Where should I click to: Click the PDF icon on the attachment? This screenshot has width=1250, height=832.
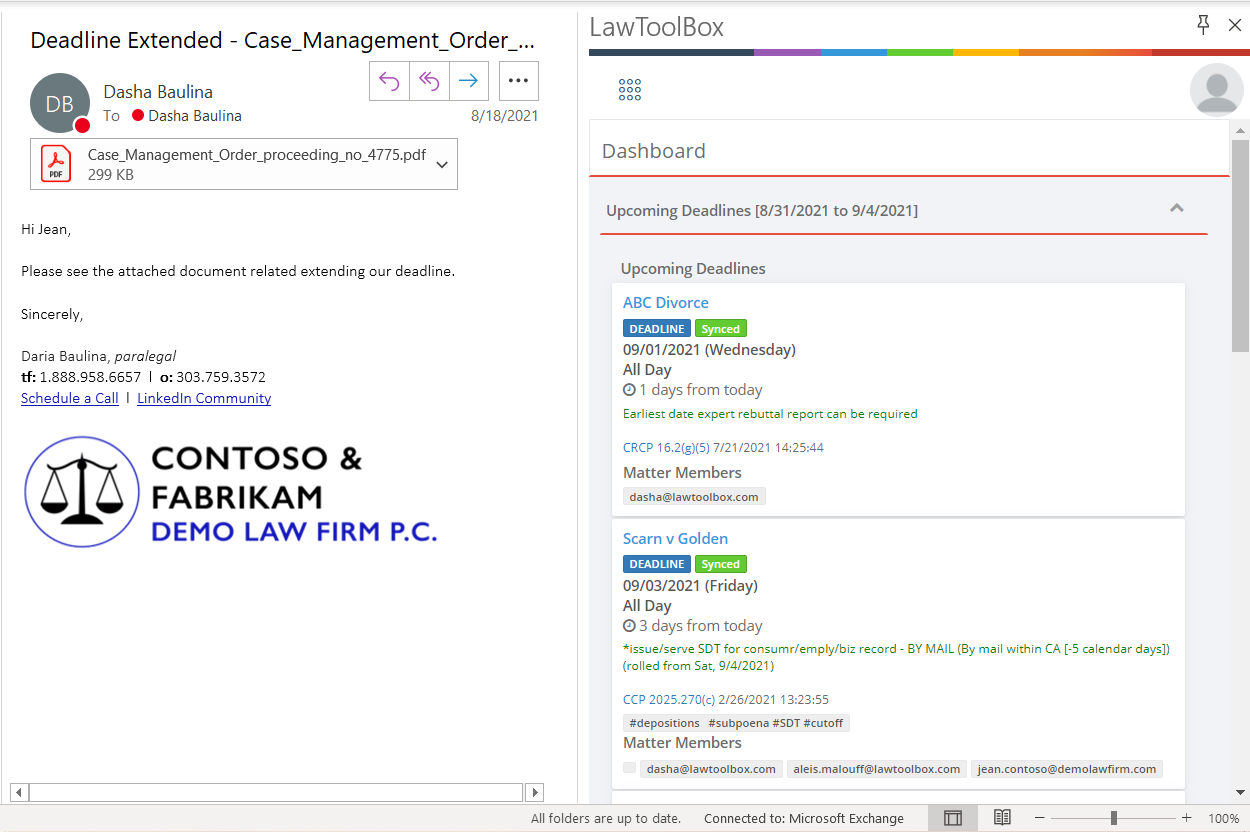[55, 163]
